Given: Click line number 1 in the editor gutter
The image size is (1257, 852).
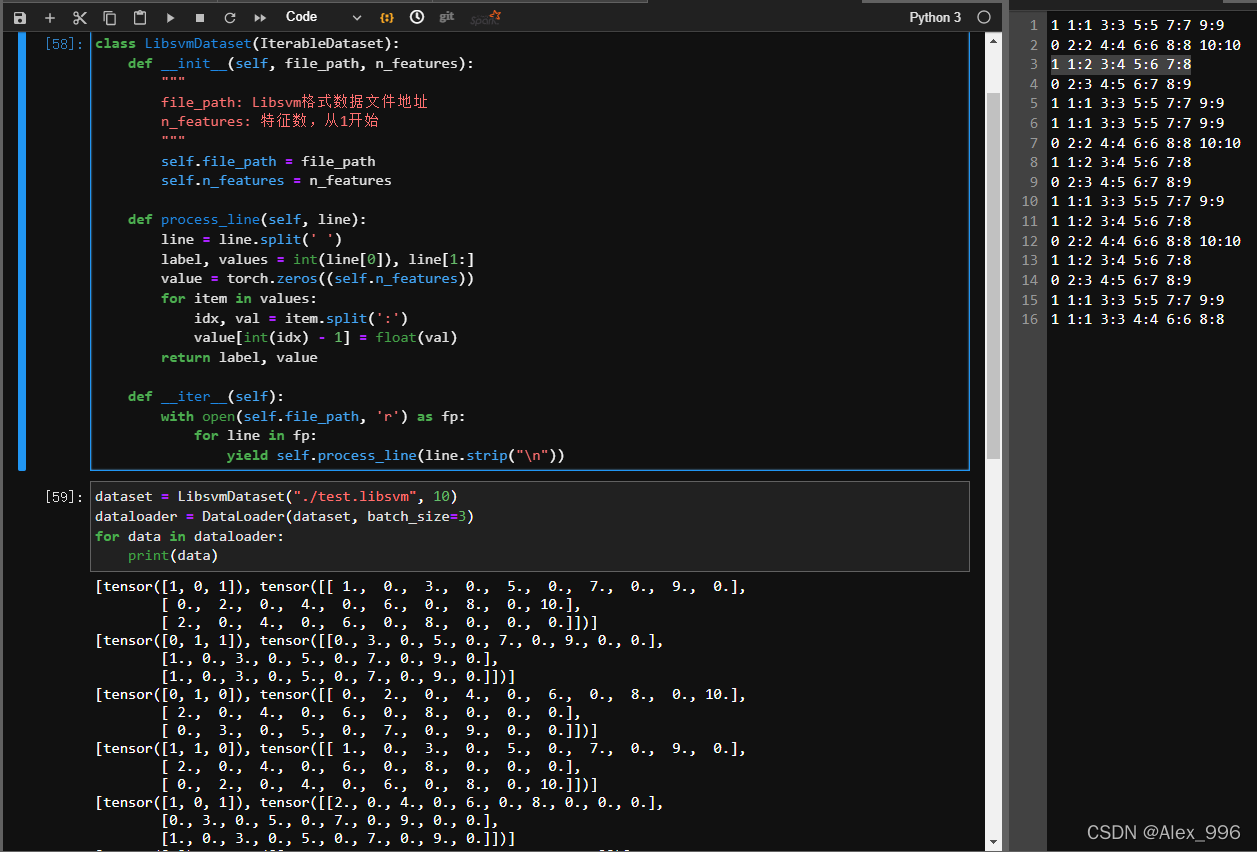Looking at the screenshot, I should pos(1035,25).
